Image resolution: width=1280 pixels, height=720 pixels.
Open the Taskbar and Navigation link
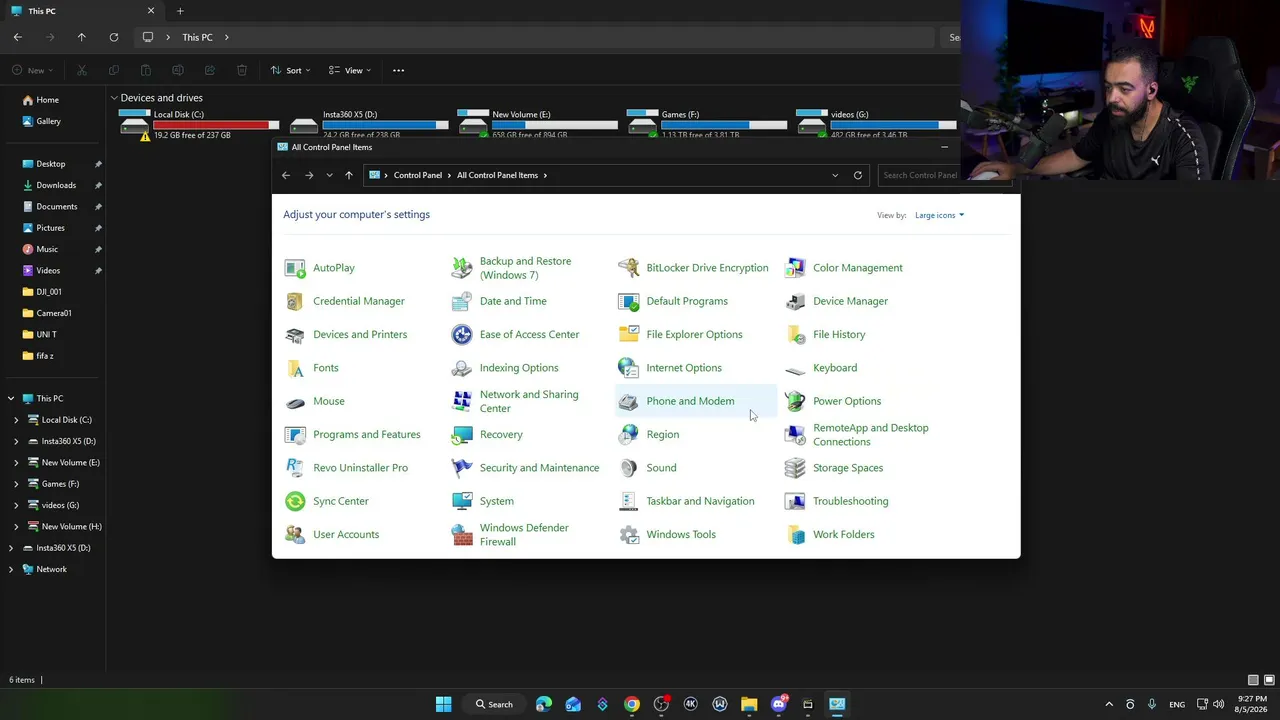tap(700, 501)
